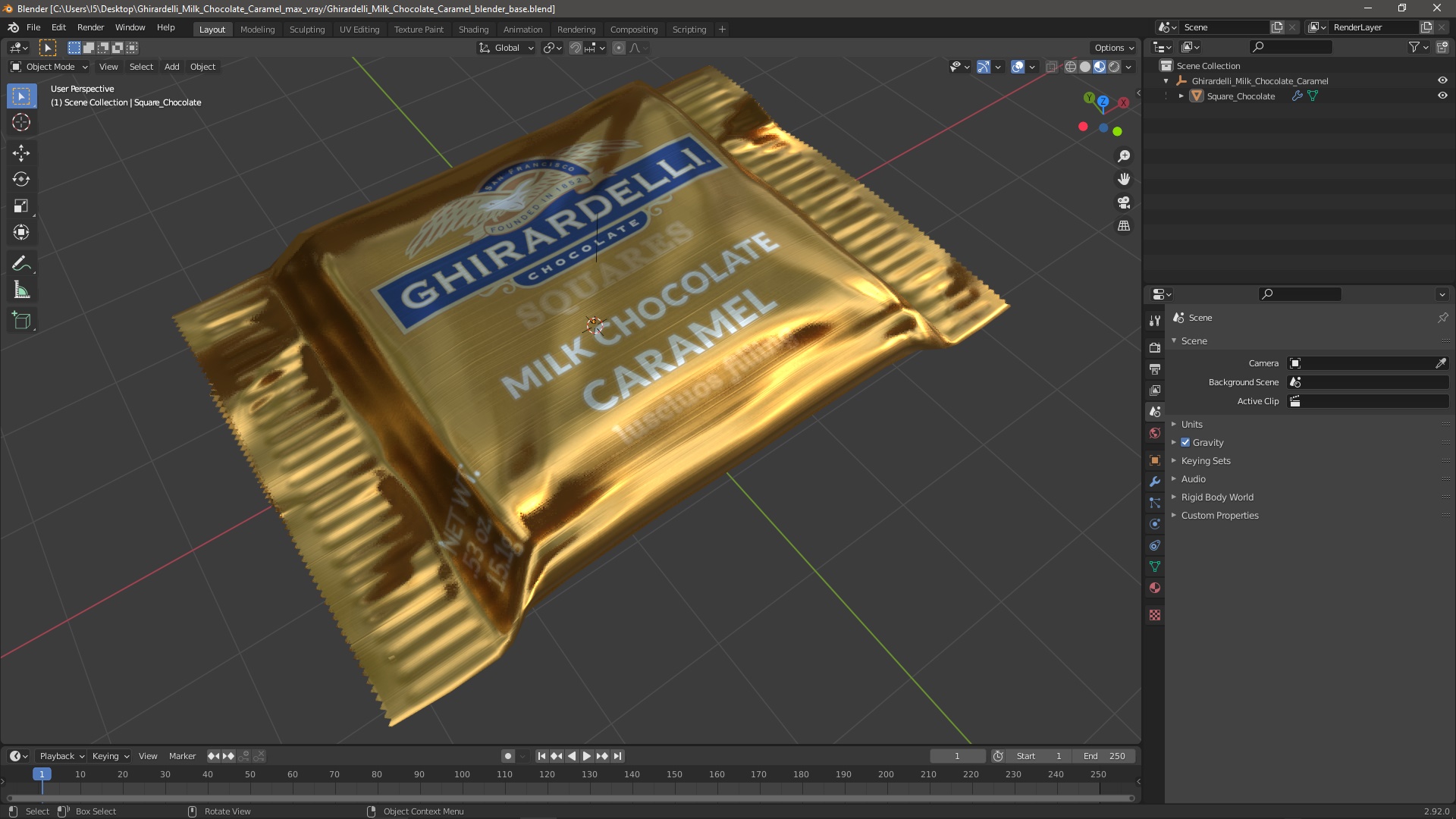Expand the Rigid Body World panel
The image size is (1456, 819).
pos(1216,497)
